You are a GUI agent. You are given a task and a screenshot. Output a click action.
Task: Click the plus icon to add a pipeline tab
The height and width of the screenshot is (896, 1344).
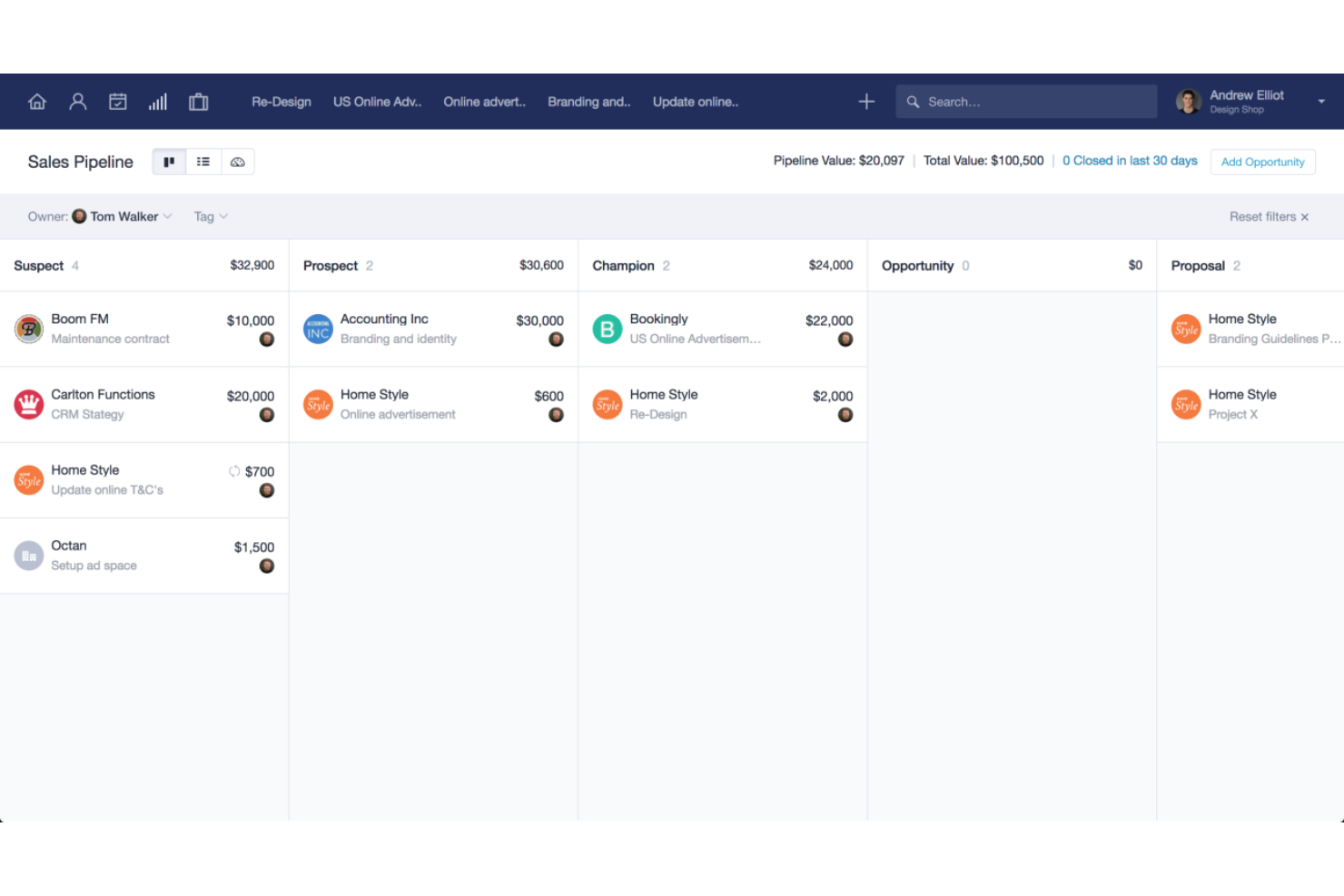(x=866, y=101)
